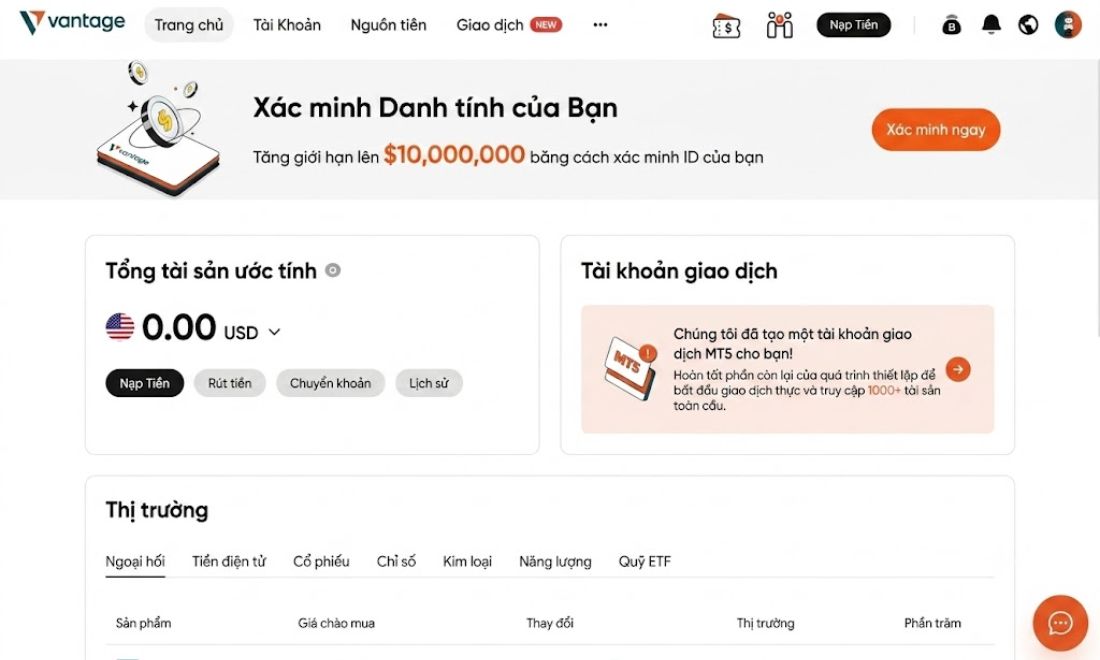This screenshot has width=1100, height=660.
Task: Click the Phần trăm column header
Action: click(932, 623)
